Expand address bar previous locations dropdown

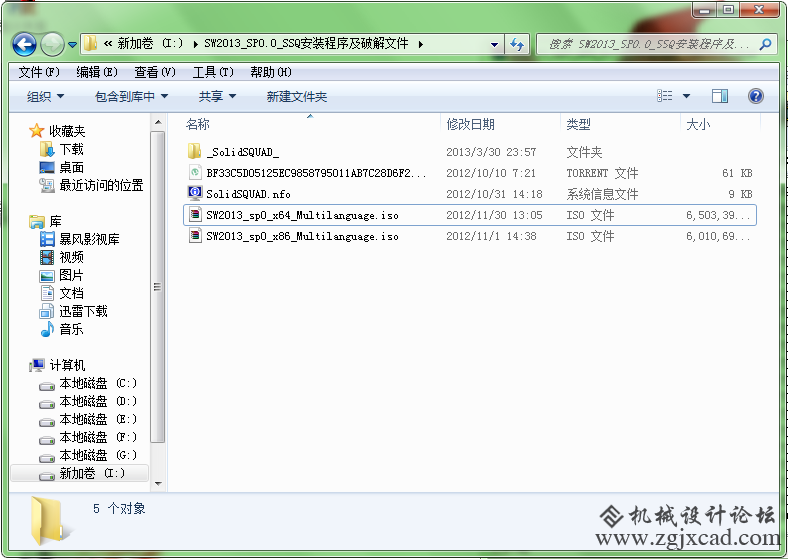[495, 44]
